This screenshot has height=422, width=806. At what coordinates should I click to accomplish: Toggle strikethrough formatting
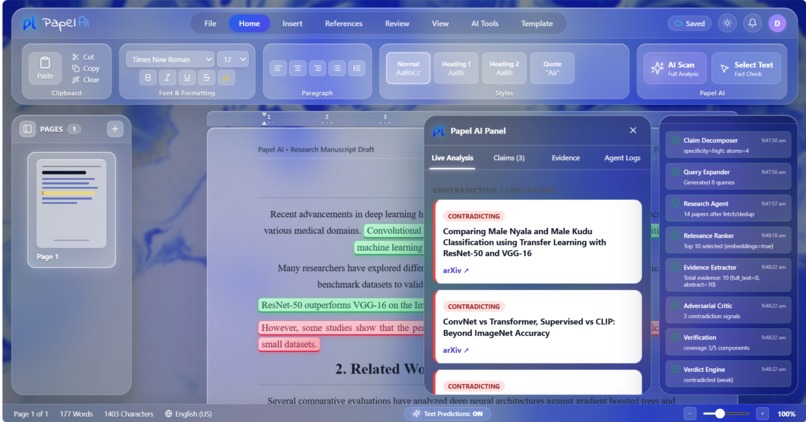pyautogui.click(x=207, y=78)
